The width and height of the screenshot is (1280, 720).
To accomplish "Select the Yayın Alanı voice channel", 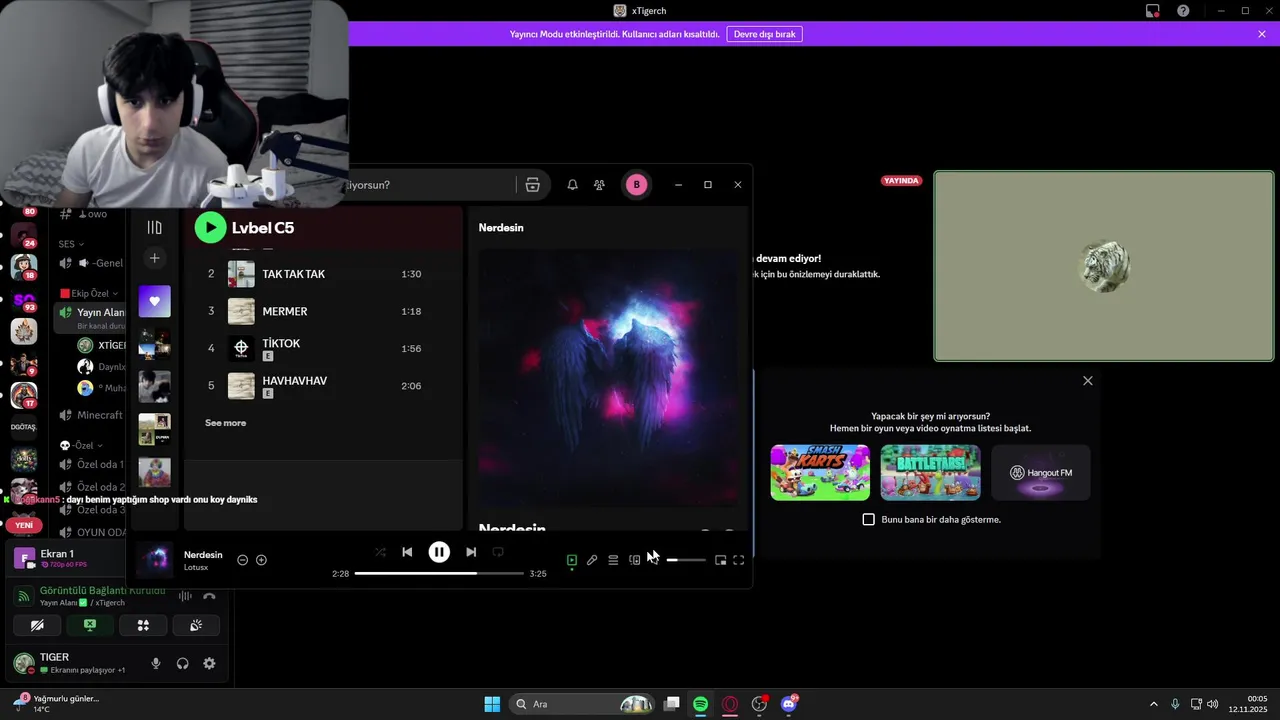I will [x=92, y=317].
